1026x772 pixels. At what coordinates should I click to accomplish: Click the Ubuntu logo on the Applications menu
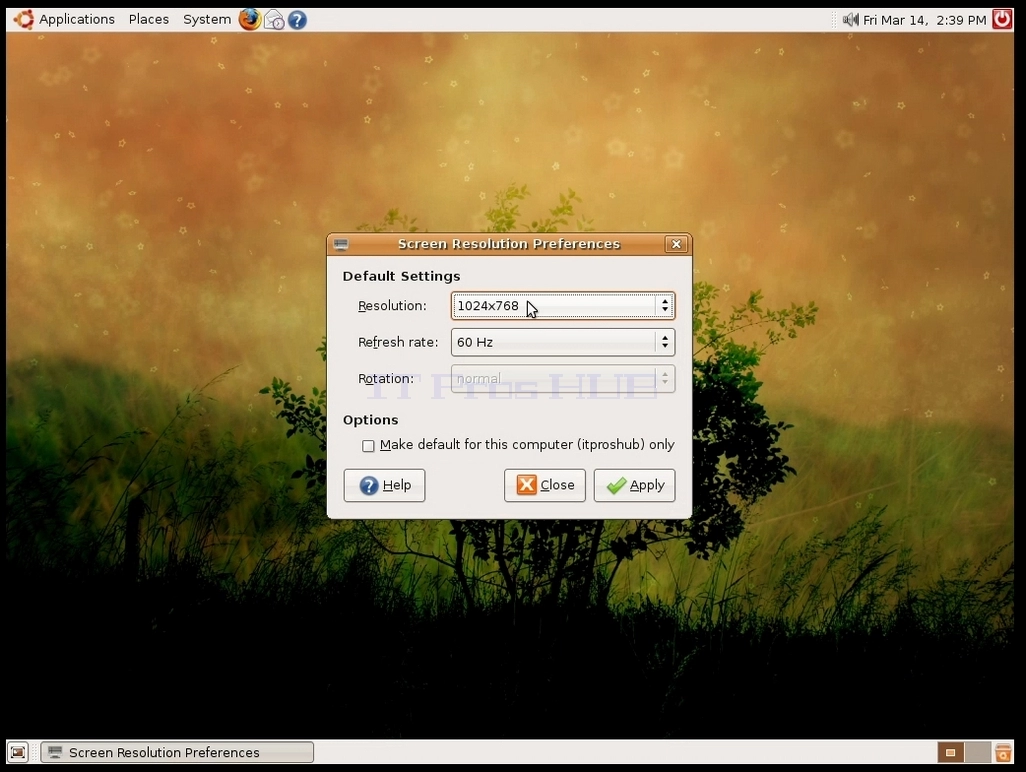(24, 20)
